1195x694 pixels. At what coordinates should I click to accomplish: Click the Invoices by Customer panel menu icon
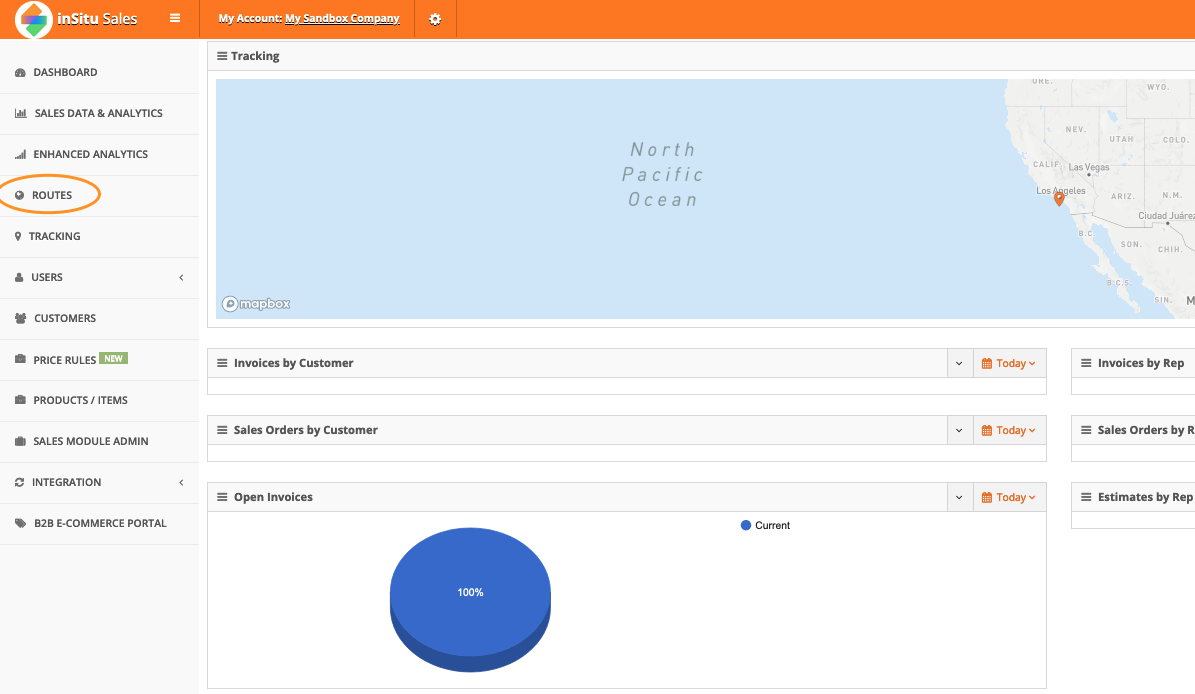coord(223,363)
